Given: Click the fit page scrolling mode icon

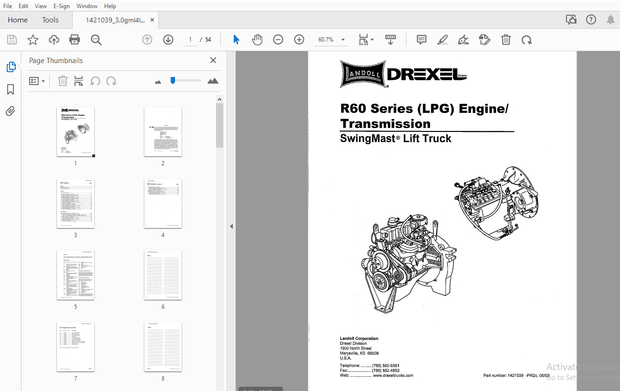Looking at the screenshot, I should coord(363,40).
